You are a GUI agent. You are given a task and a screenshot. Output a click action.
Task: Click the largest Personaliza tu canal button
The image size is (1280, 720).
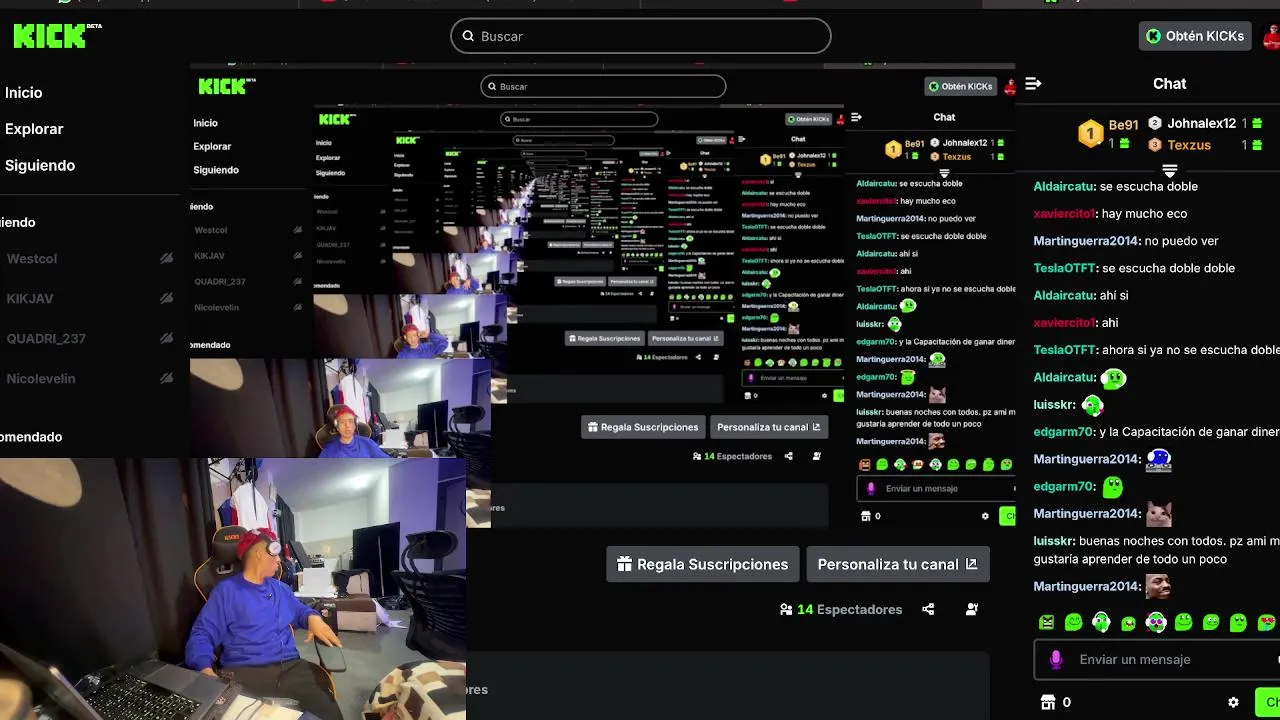(897, 564)
